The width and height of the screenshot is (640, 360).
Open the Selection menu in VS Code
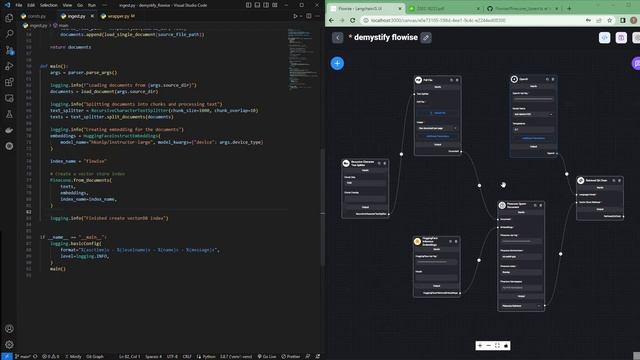tap(49, 5)
